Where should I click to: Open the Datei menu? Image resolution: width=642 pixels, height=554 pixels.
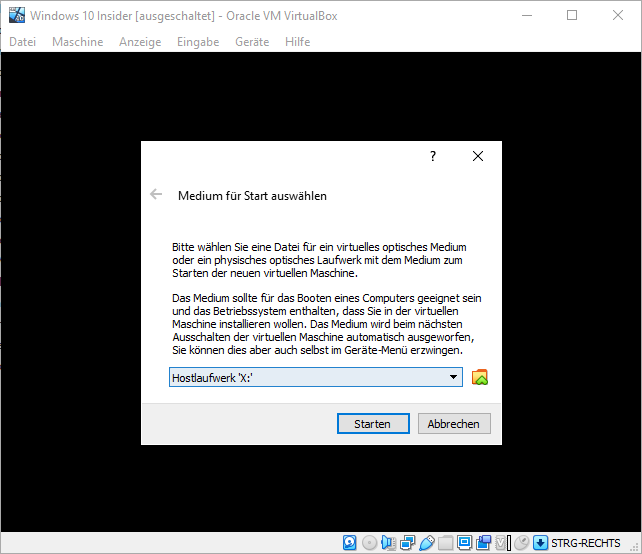point(23,42)
